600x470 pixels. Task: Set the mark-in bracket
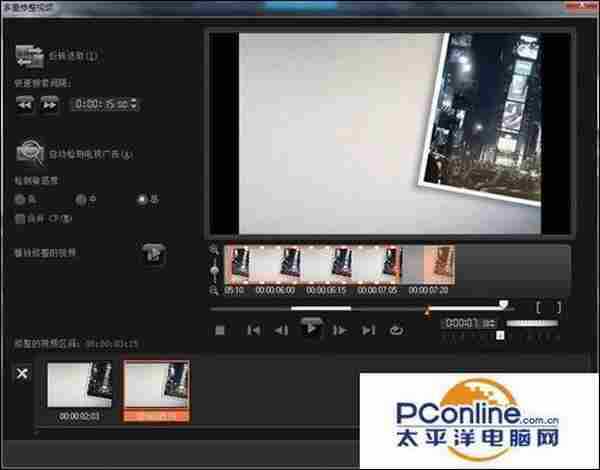tap(538, 307)
